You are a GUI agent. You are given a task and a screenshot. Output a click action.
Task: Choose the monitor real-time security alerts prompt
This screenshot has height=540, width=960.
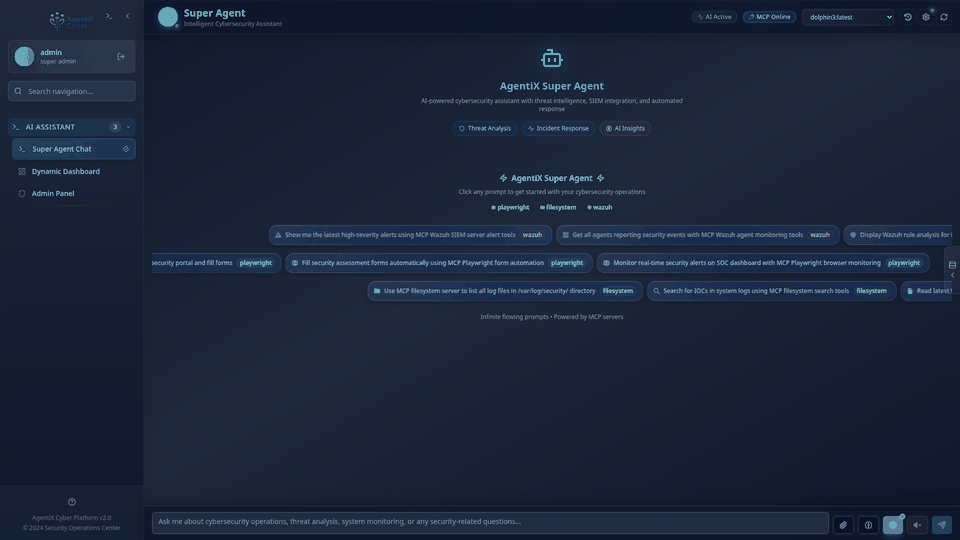pyautogui.click(x=763, y=263)
